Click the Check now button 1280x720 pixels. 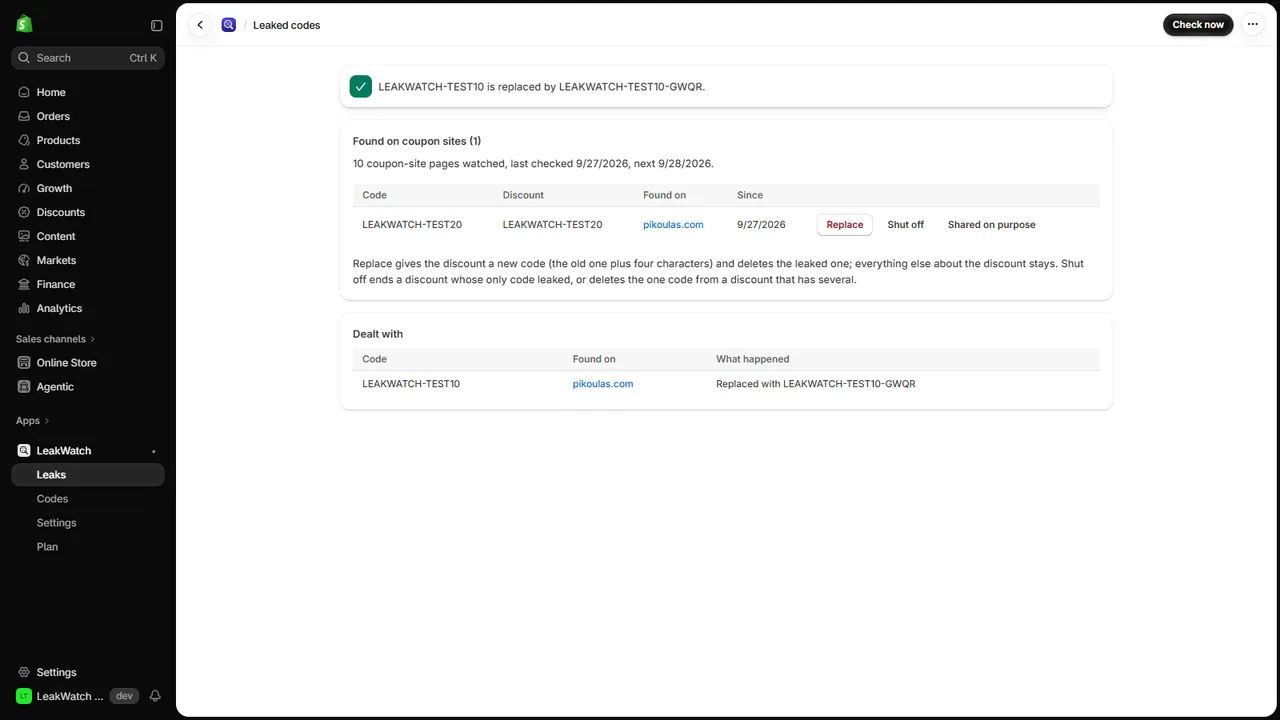coord(1198,24)
